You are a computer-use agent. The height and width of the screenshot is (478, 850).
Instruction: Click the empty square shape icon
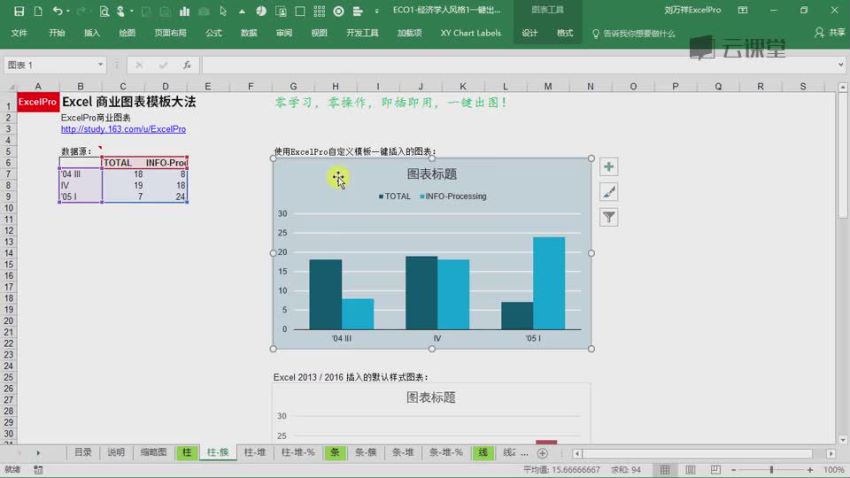300,11
